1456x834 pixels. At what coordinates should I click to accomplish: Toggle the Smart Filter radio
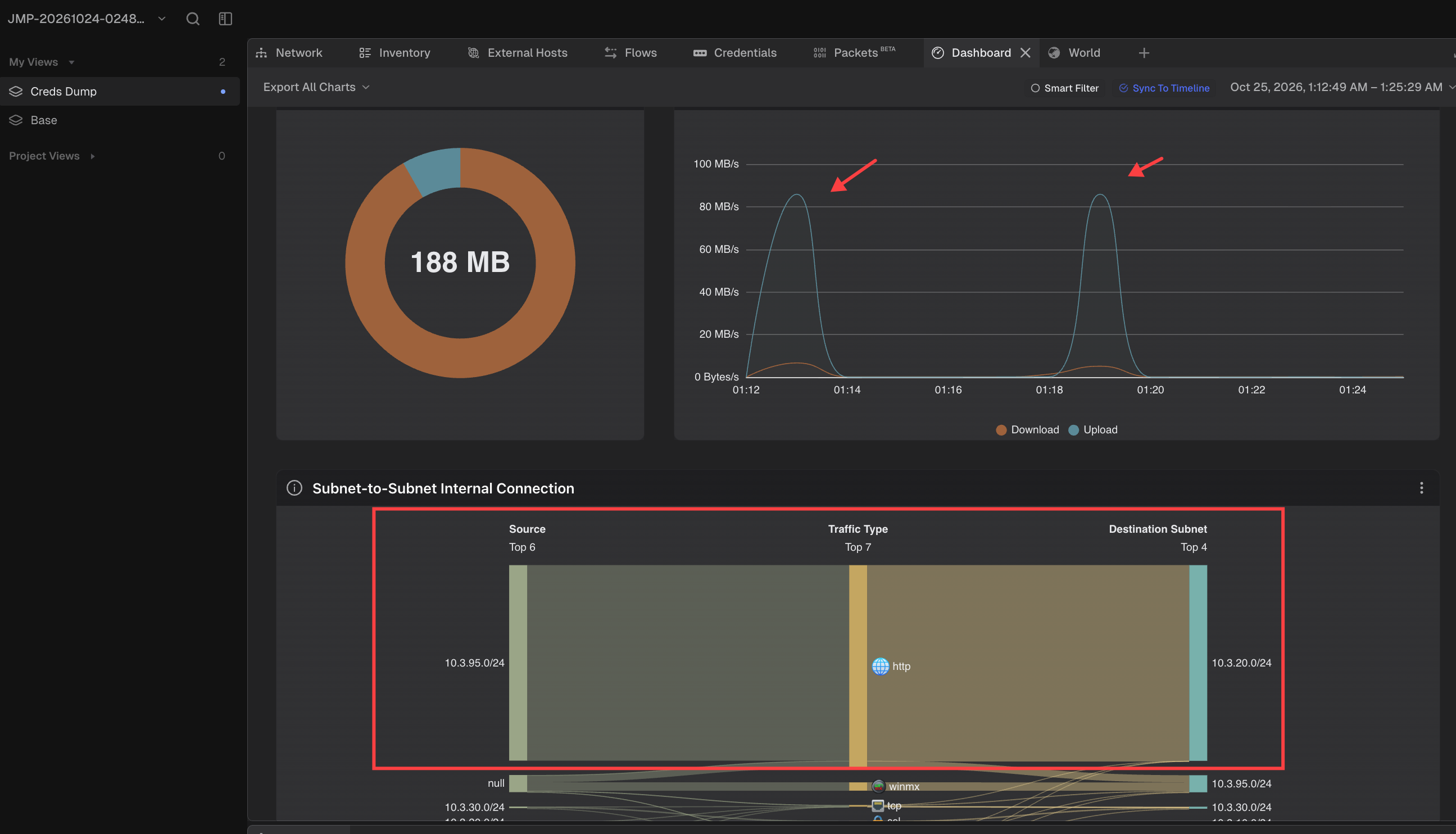(x=1064, y=88)
